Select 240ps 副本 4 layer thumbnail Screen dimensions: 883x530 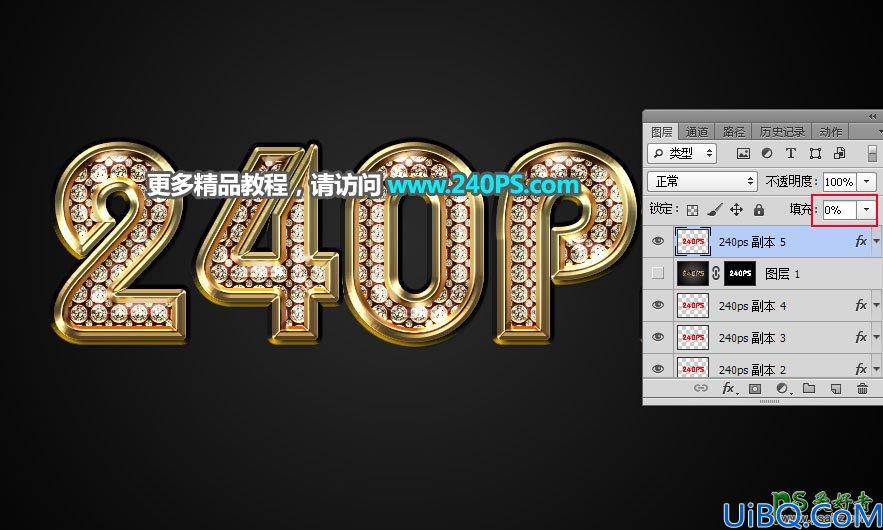tap(693, 305)
